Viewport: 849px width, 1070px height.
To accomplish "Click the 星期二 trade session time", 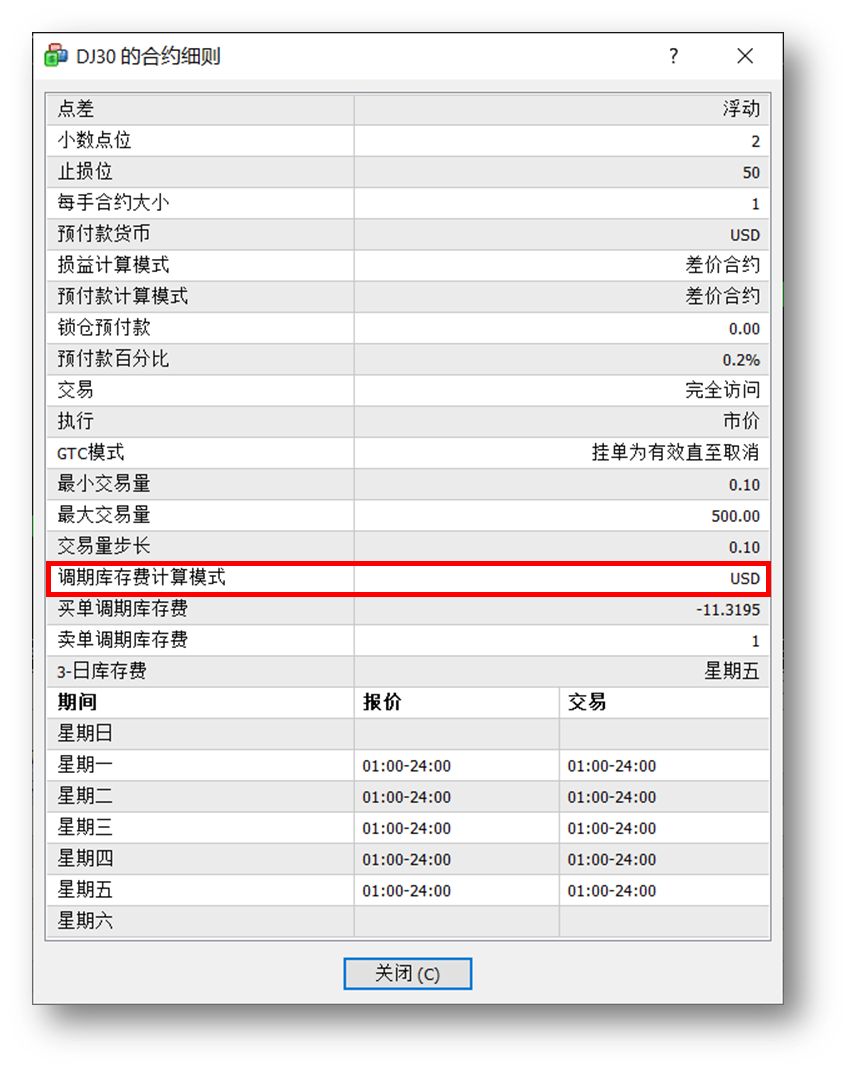I will (612, 797).
